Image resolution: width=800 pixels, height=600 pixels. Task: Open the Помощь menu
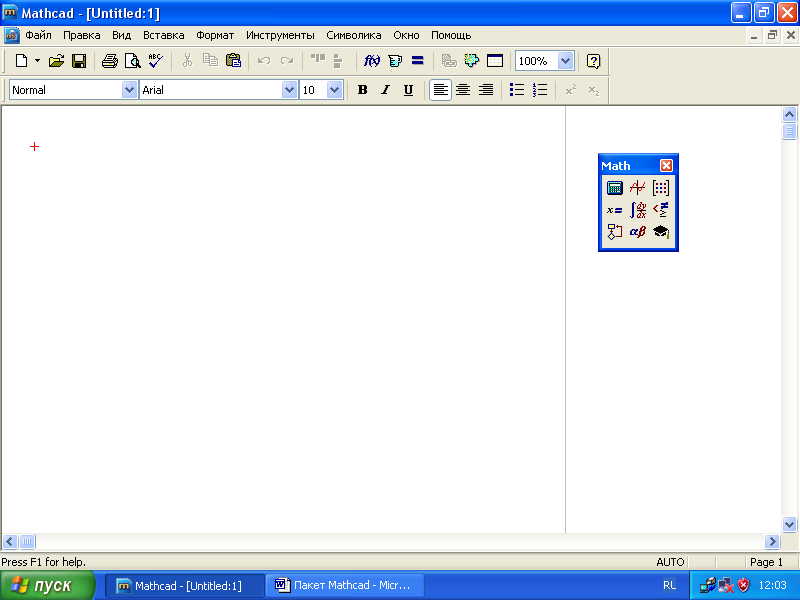pos(451,35)
